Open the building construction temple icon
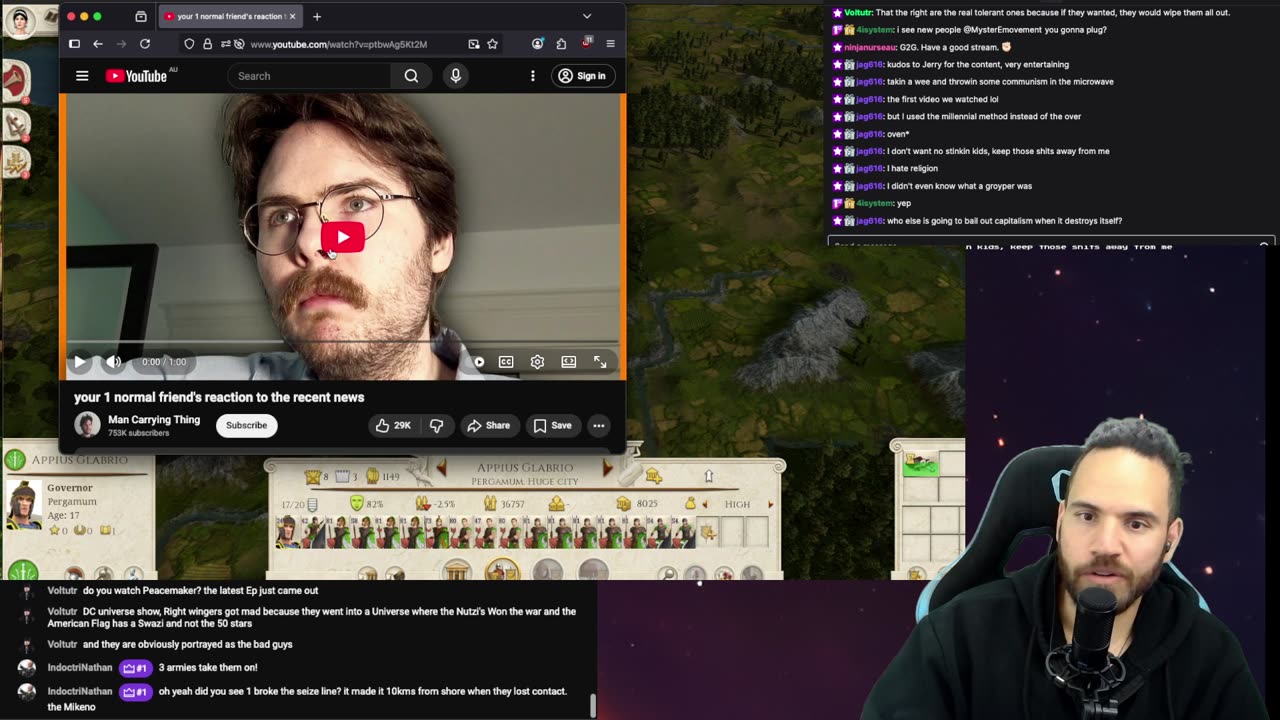 (457, 572)
